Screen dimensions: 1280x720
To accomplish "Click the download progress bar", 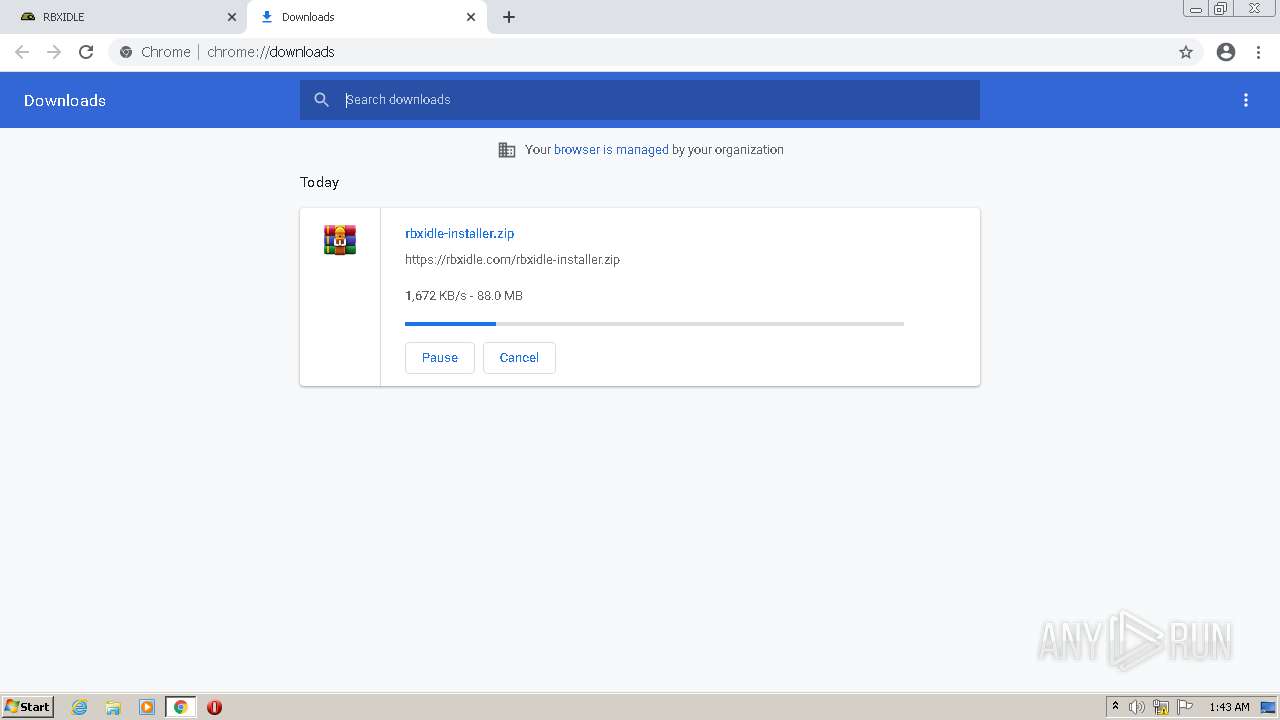I will click(654, 324).
